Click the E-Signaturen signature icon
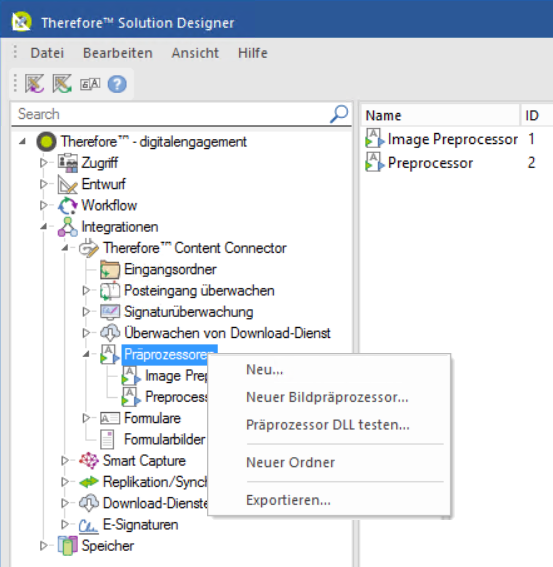Viewport: 553px width, 567px height. click(89, 525)
